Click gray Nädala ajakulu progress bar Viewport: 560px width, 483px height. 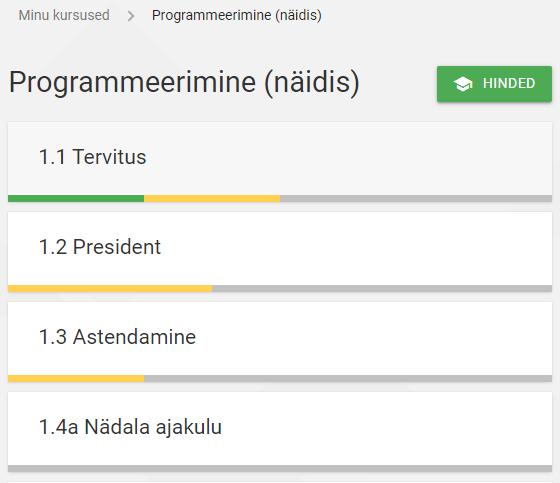pyautogui.click(x=280, y=469)
